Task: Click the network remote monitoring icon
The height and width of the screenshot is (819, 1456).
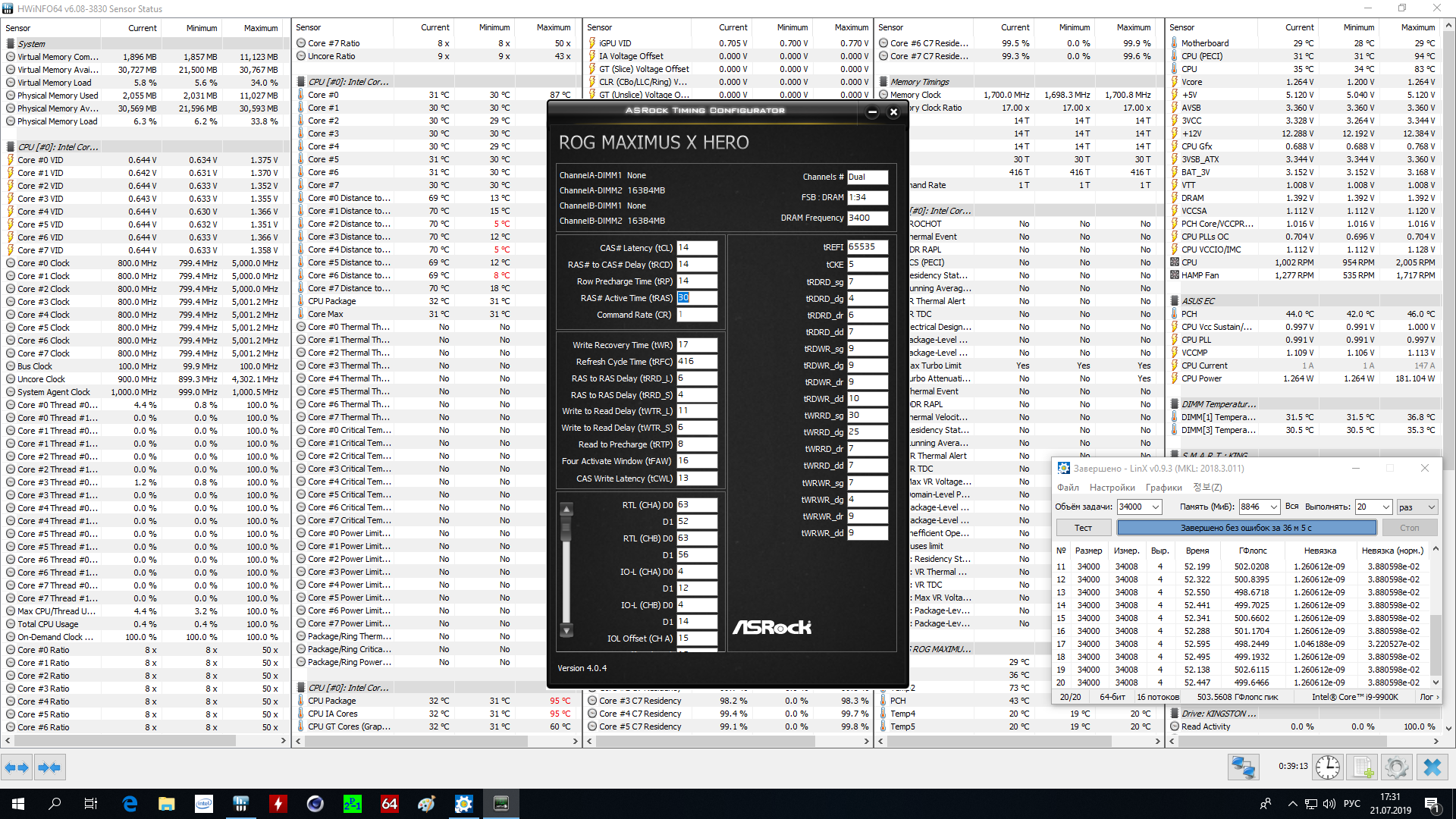Action: tap(1243, 767)
